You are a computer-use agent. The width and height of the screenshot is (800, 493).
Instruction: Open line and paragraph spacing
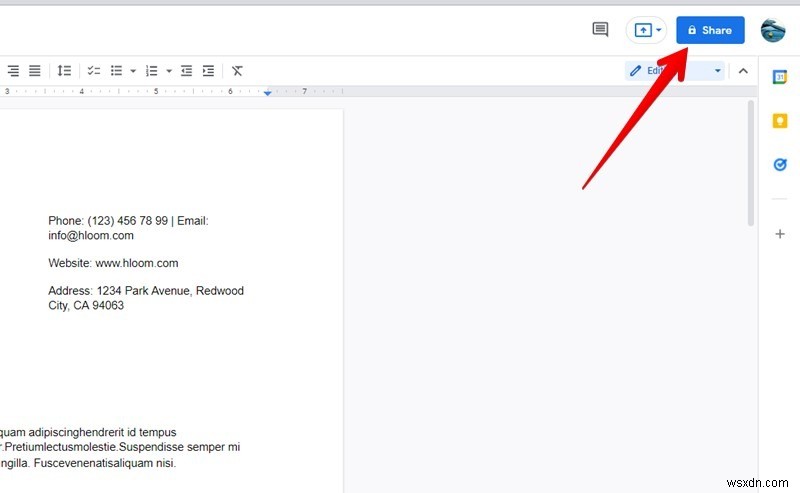(x=64, y=71)
